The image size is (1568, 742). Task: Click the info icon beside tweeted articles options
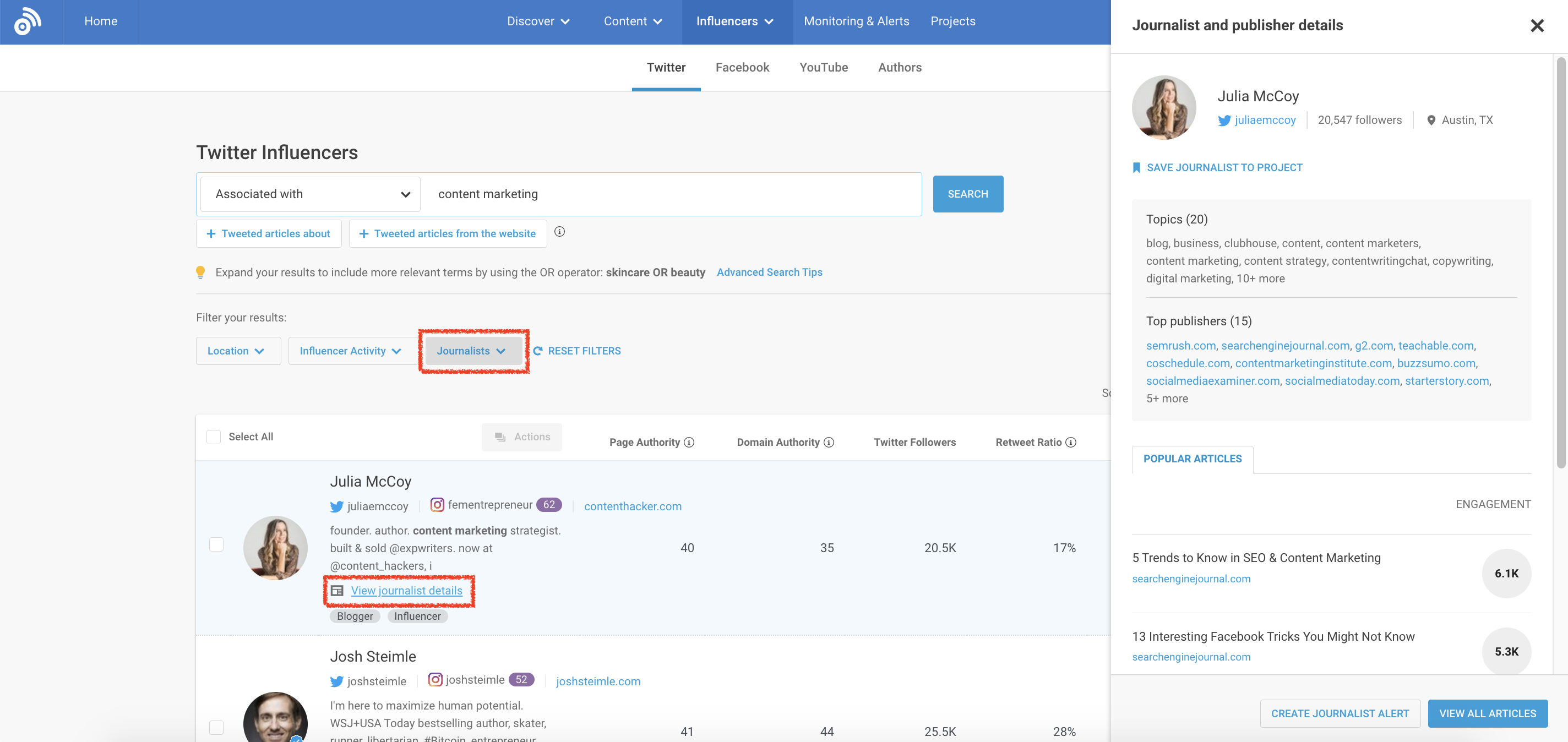(559, 232)
